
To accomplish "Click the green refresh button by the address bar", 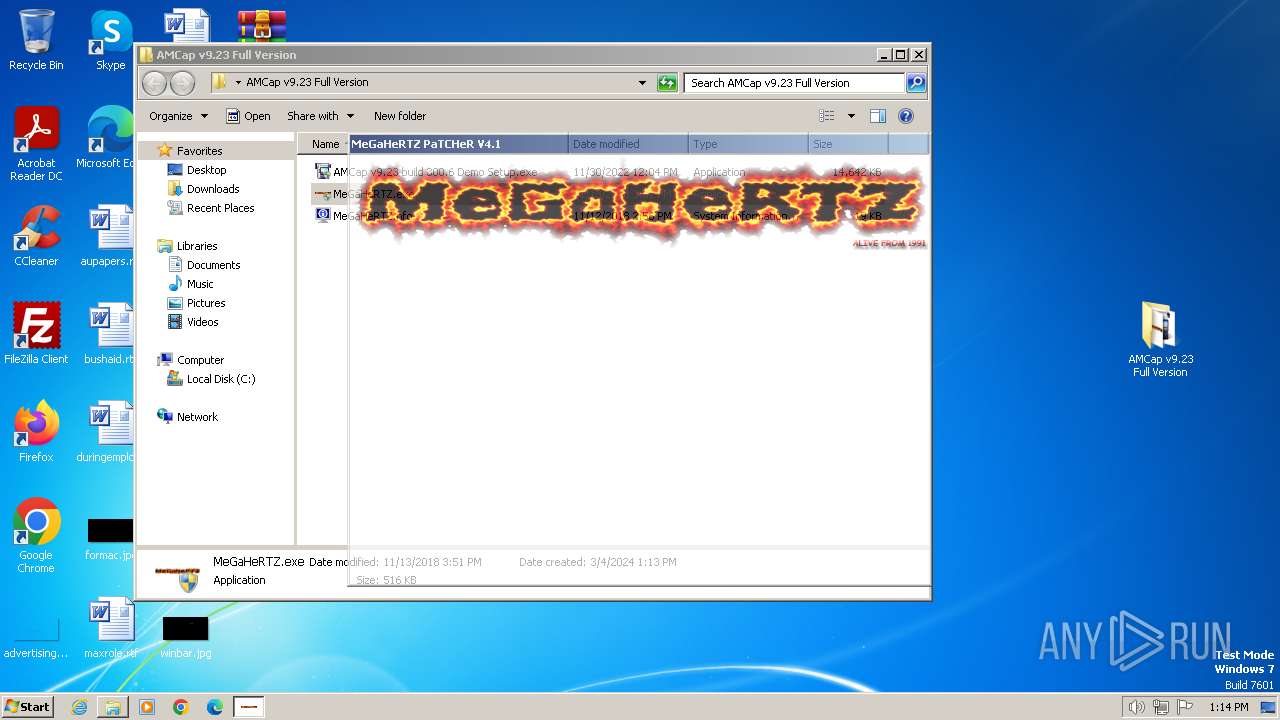I will click(x=667, y=83).
